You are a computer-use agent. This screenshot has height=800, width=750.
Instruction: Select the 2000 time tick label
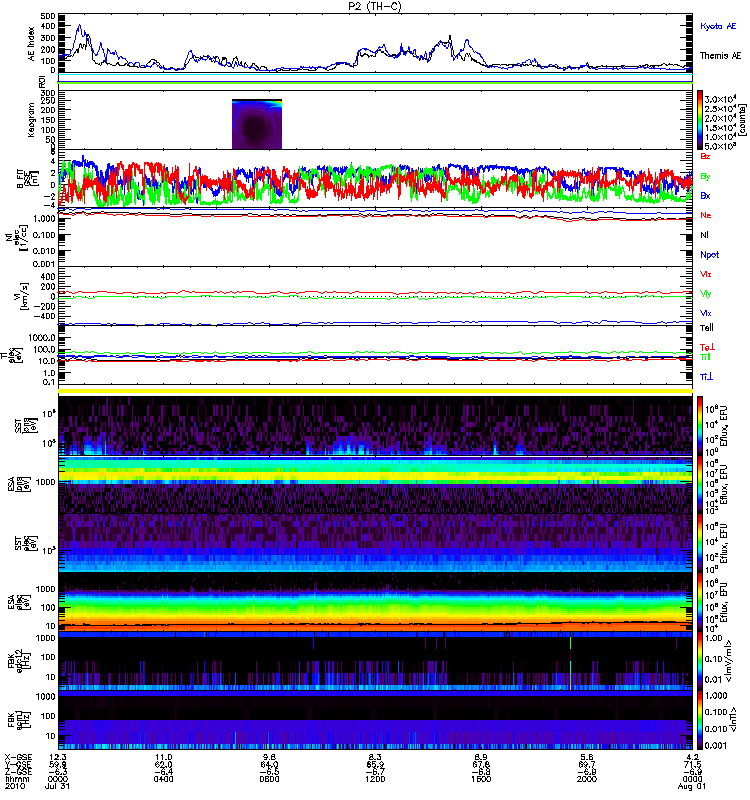[587, 779]
